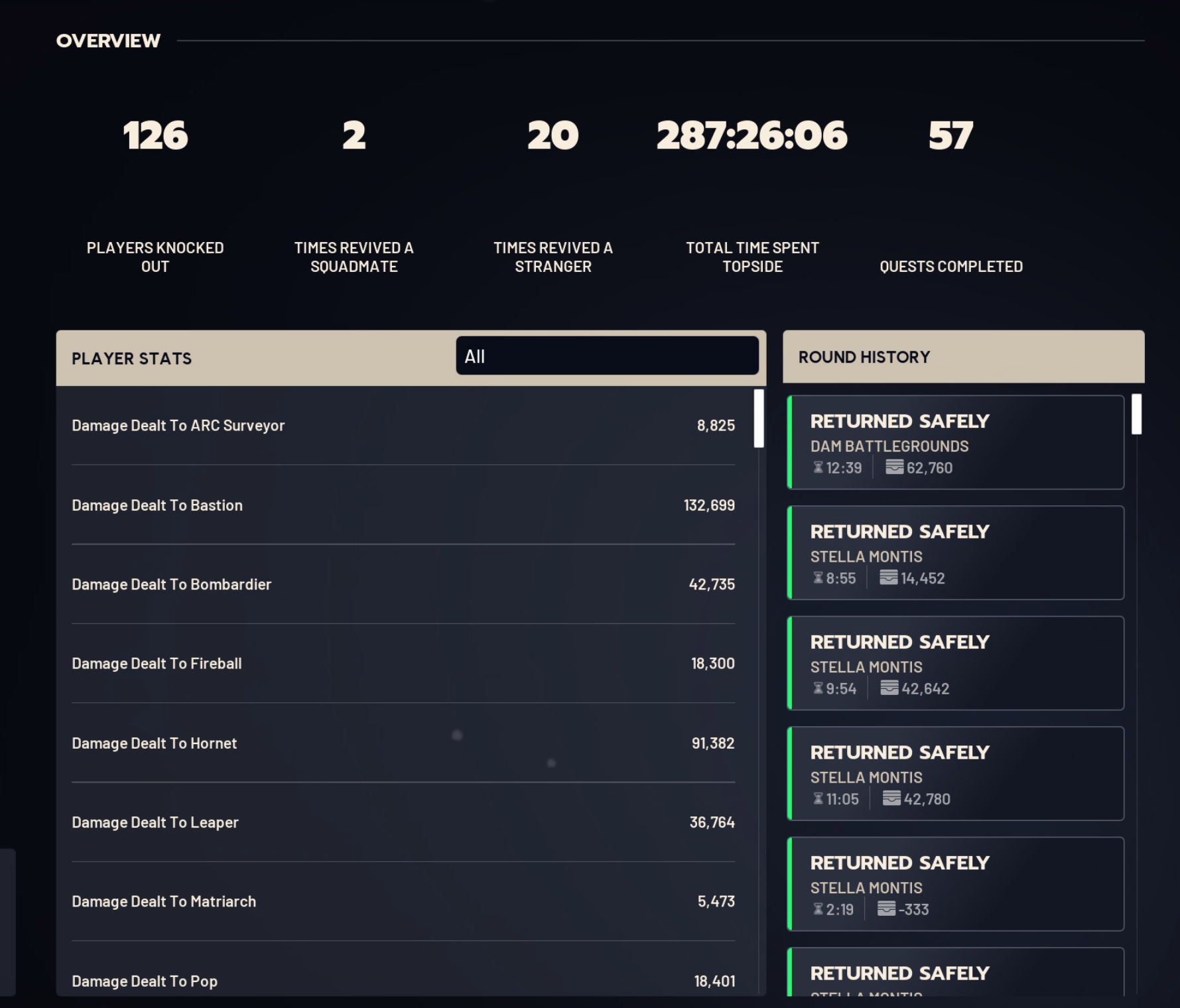Click the hourglass icon beside 2:19
The width and height of the screenshot is (1180, 1008).
pos(818,909)
